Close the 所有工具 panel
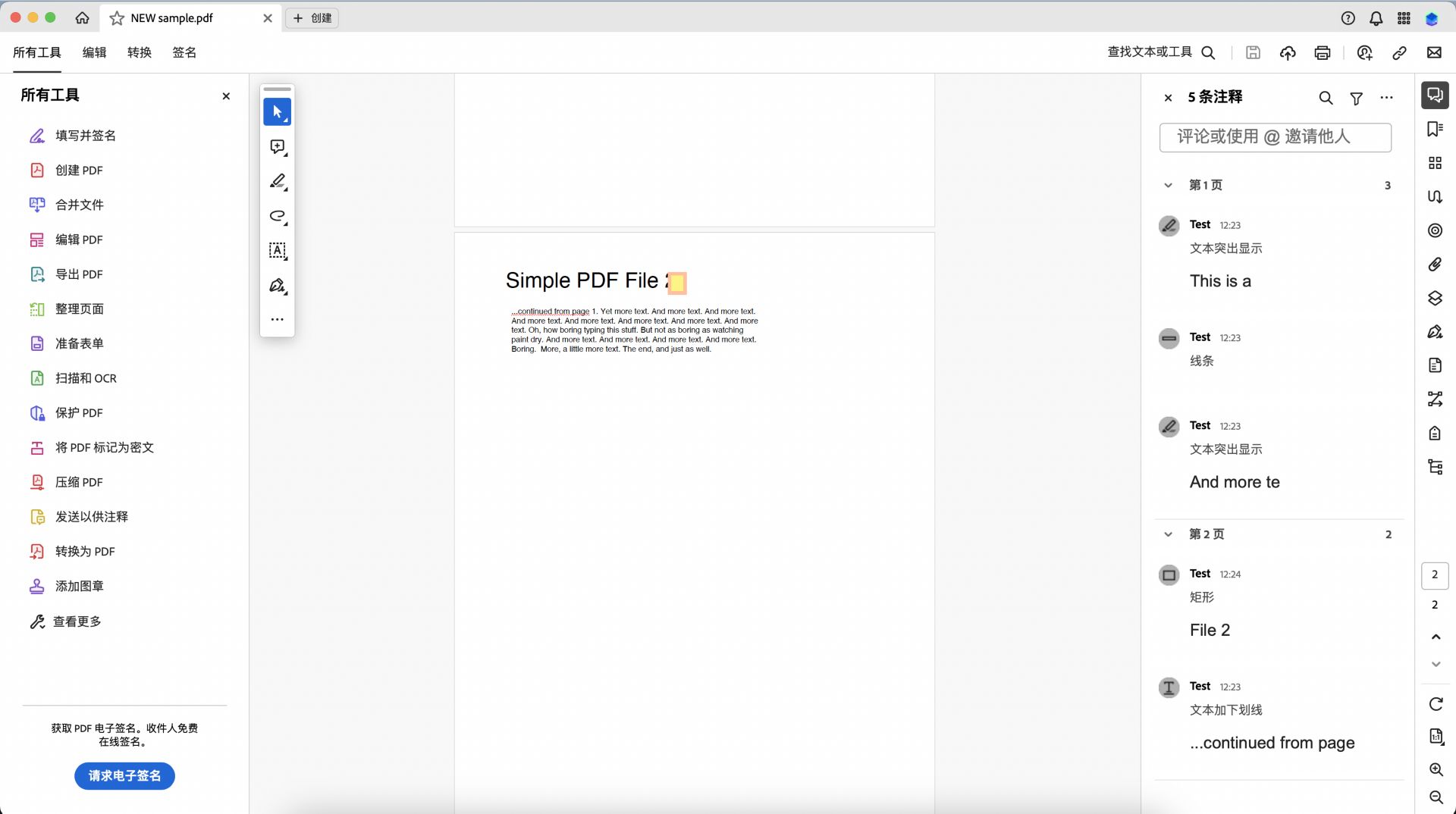Image resolution: width=1456 pixels, height=814 pixels. click(226, 96)
